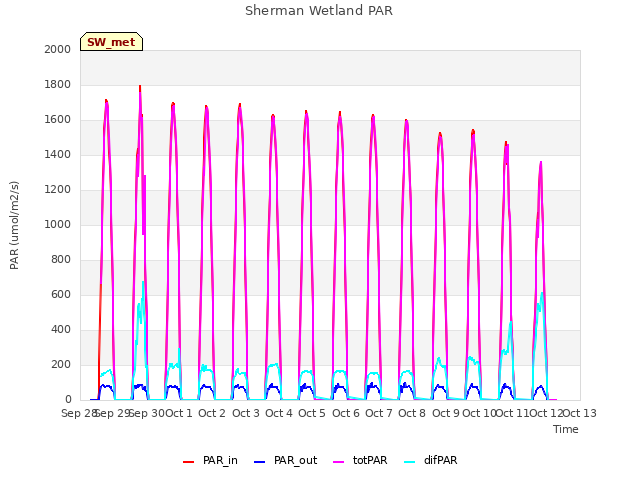The height and width of the screenshot is (480, 640).
Task: Click the chart title Sherman Wetland PAR
Action: pyautogui.click(x=319, y=10)
